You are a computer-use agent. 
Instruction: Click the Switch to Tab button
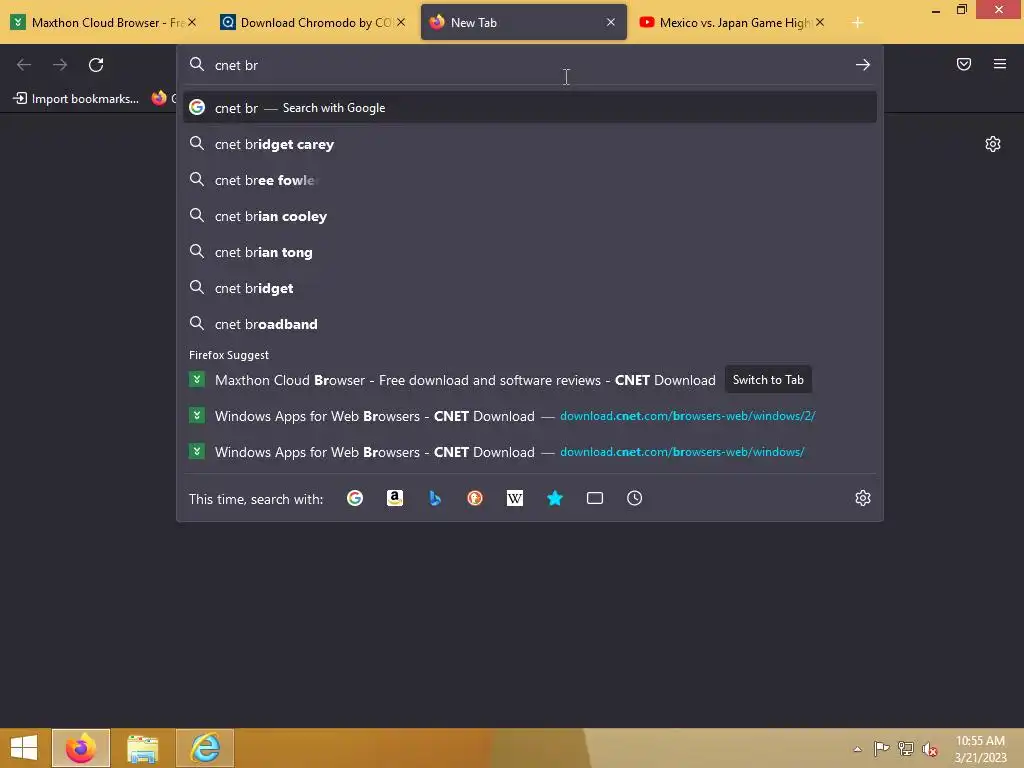point(768,380)
